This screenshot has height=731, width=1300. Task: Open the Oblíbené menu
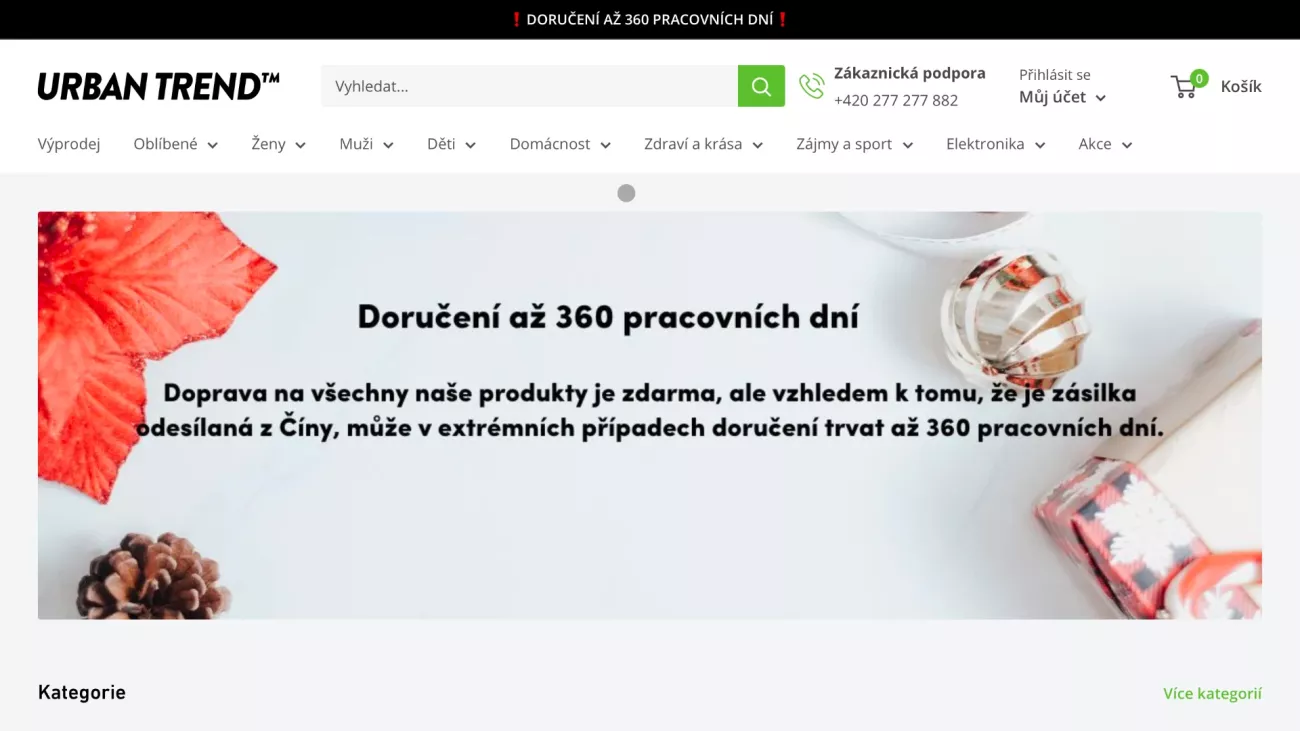point(175,144)
